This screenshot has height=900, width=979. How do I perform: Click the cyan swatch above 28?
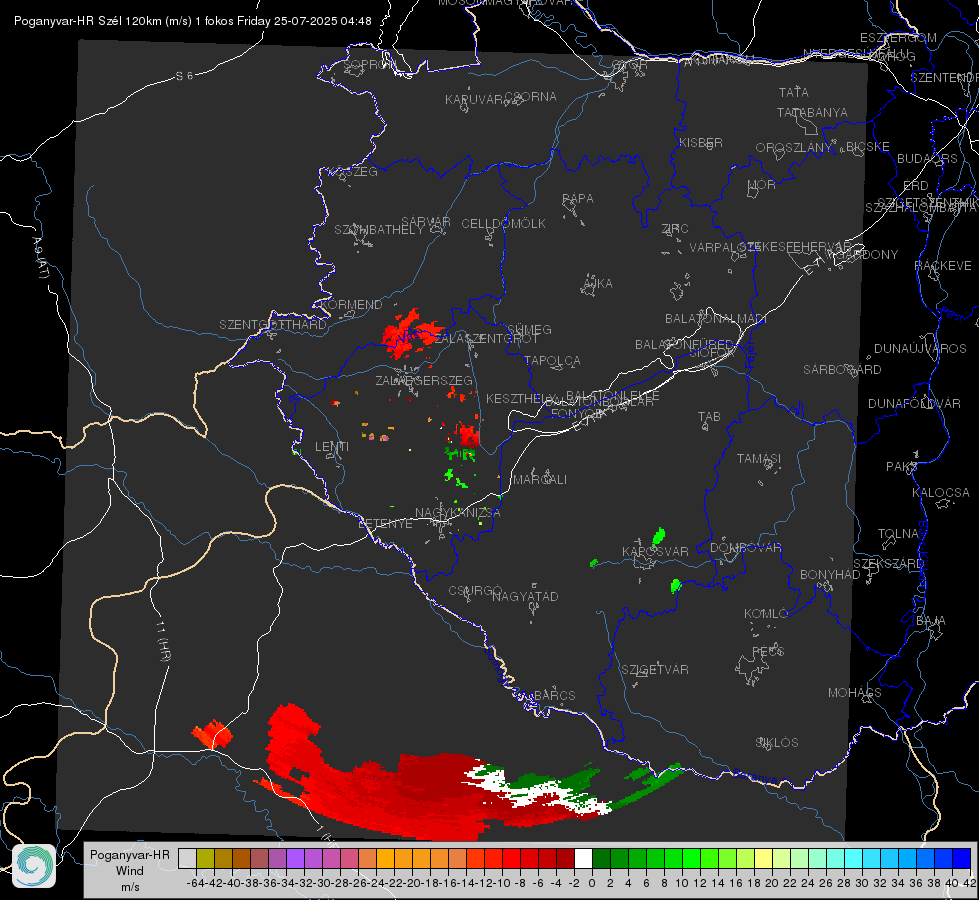(x=854, y=858)
